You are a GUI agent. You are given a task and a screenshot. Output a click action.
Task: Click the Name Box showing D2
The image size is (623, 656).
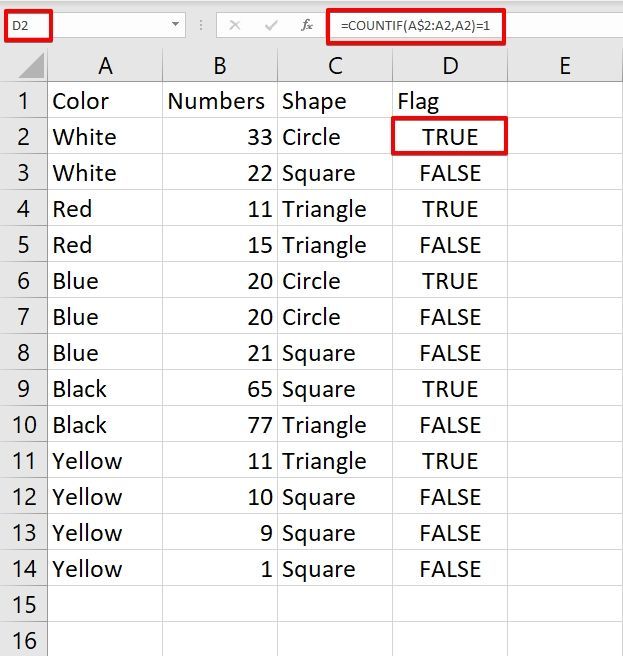pos(28,26)
